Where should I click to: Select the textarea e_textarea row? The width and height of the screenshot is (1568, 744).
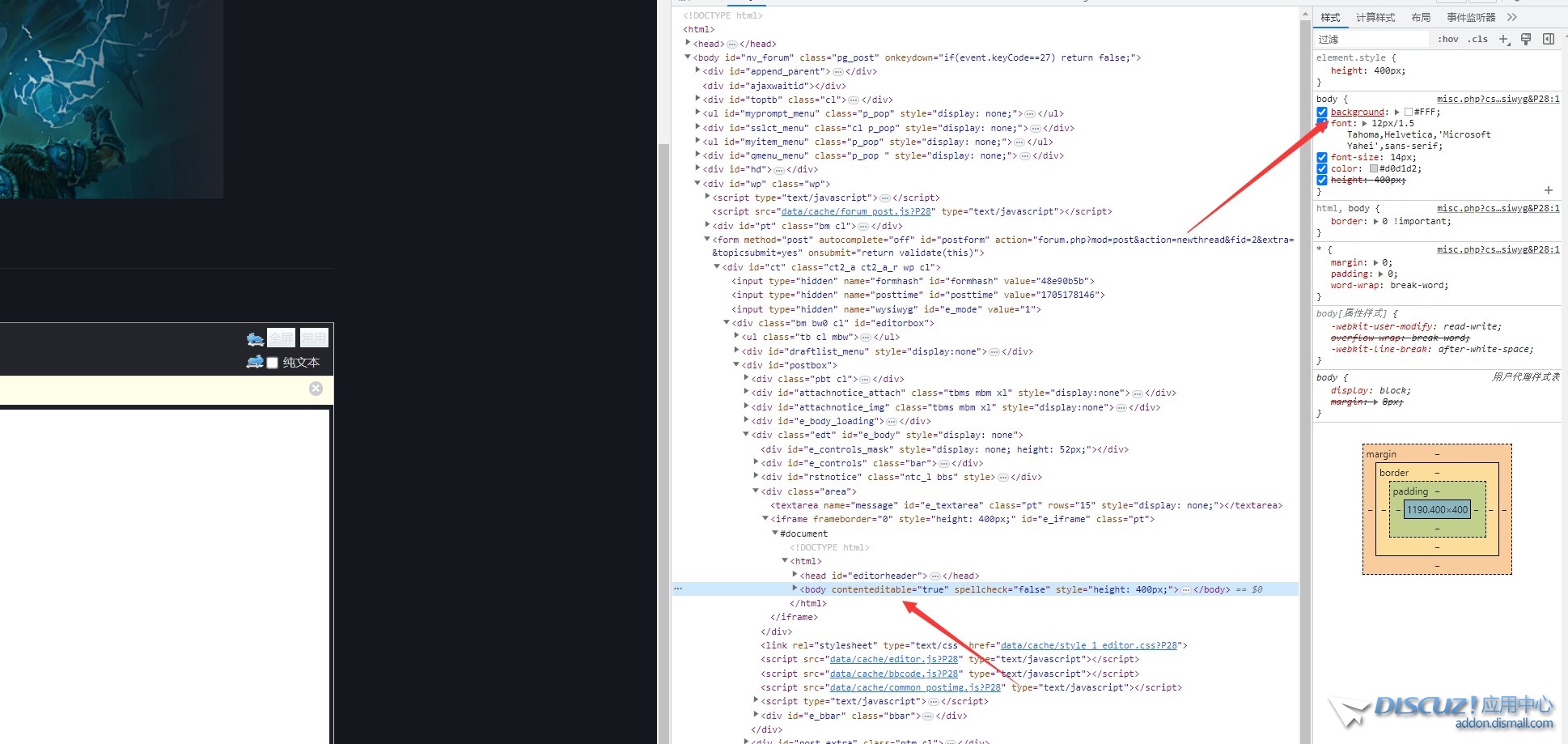(x=1026, y=505)
